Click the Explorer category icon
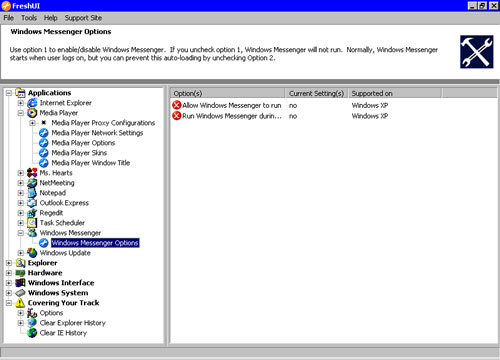Viewport: 500px width, 360px height. click(x=20, y=263)
